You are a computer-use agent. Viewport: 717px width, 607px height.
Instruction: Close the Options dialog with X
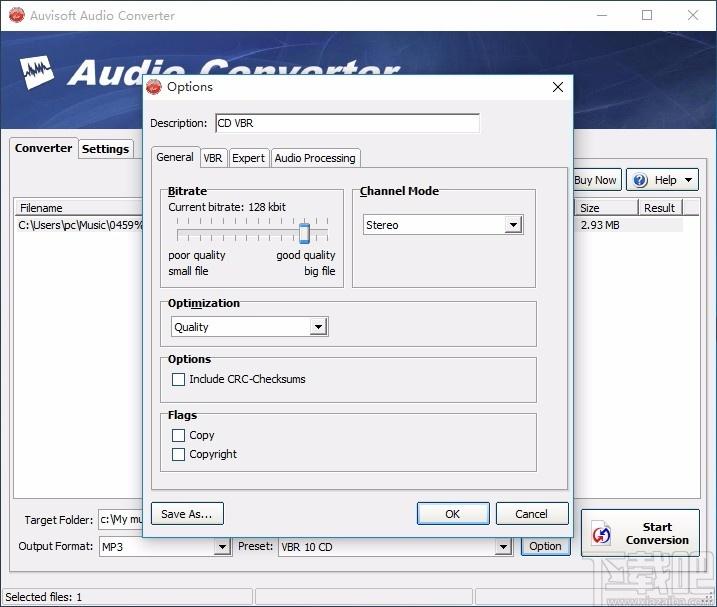(x=558, y=87)
